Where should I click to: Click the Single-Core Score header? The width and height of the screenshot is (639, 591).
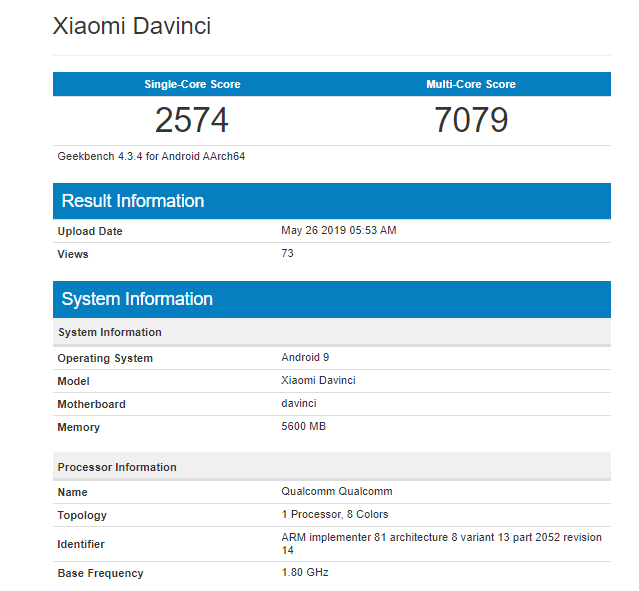pyautogui.click(x=192, y=84)
